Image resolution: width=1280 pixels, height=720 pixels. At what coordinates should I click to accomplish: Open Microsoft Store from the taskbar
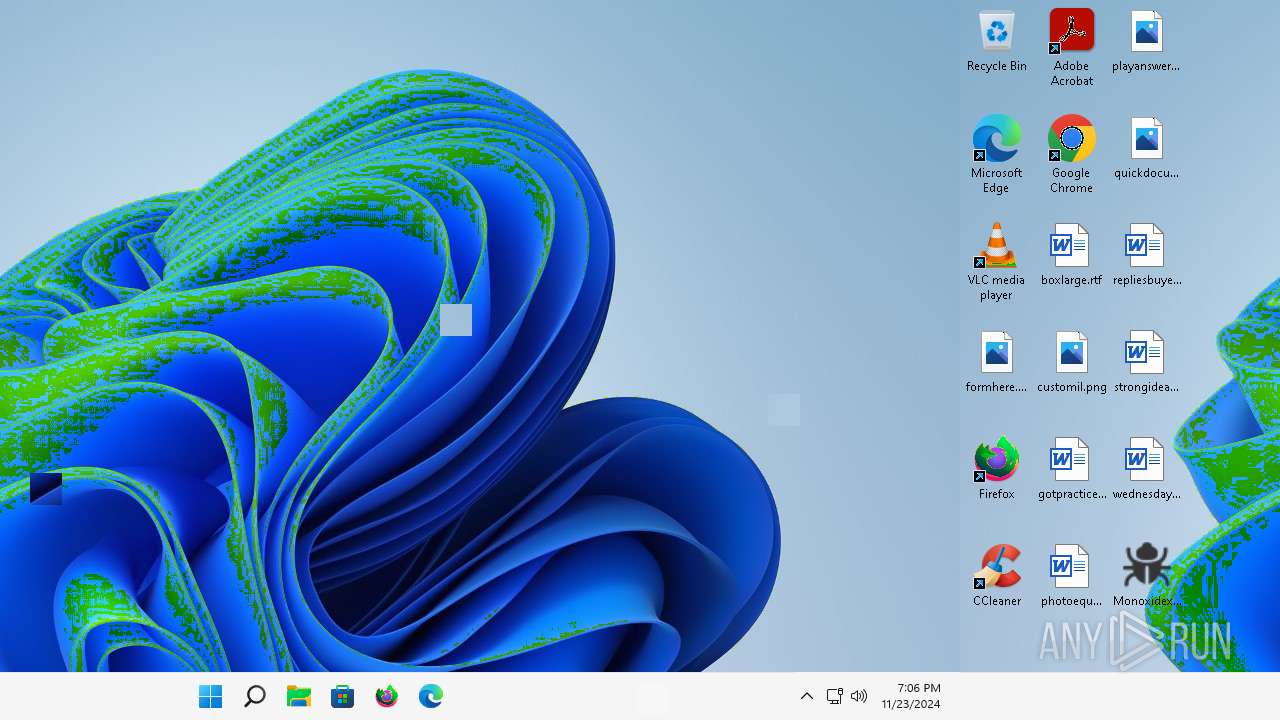[x=343, y=697]
